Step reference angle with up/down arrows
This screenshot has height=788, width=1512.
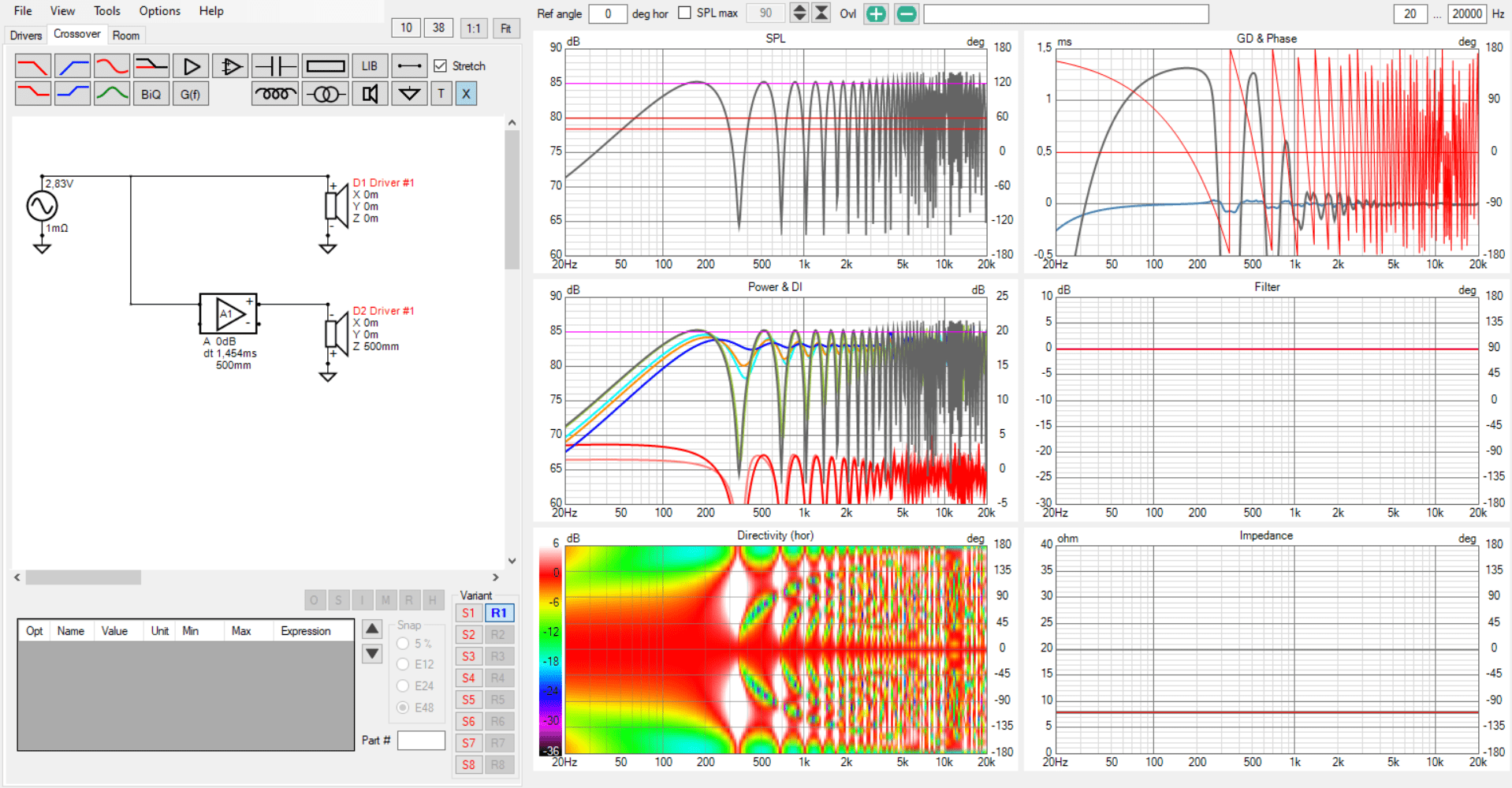pos(799,13)
